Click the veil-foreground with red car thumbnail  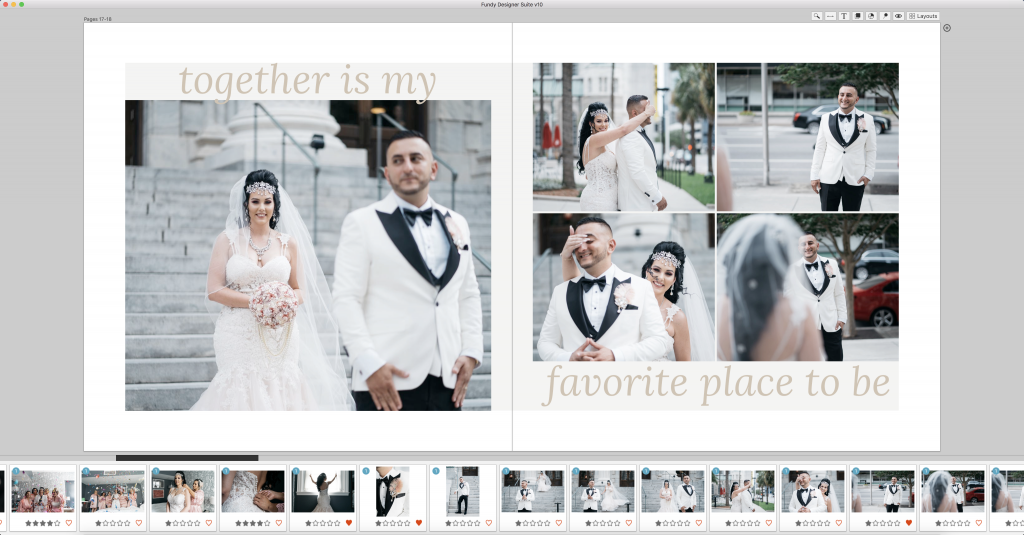tap(952, 491)
